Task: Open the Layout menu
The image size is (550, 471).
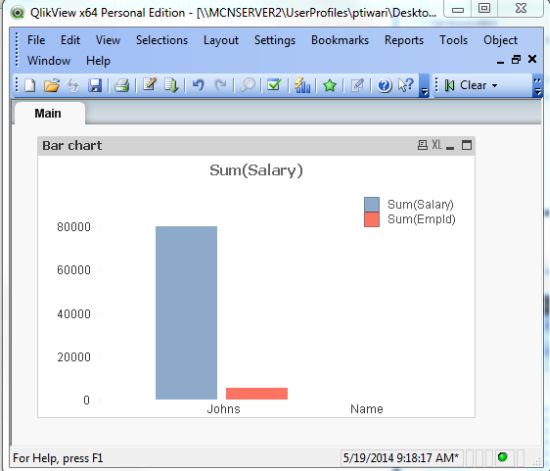Action: [x=221, y=40]
